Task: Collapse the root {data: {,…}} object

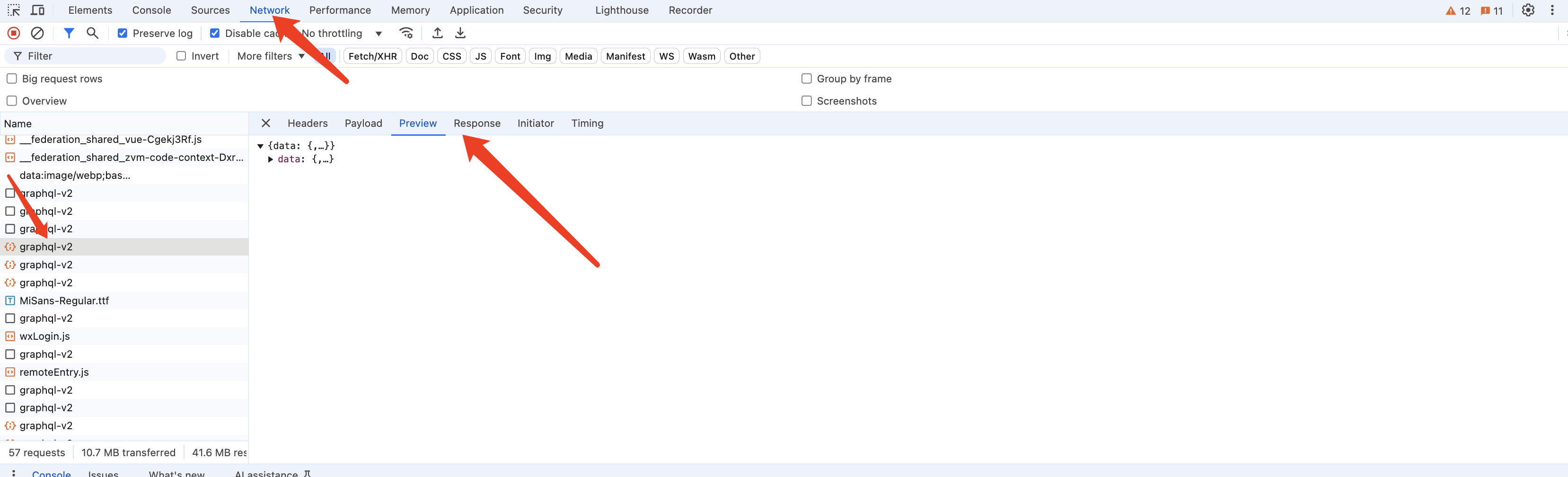Action: click(261, 146)
